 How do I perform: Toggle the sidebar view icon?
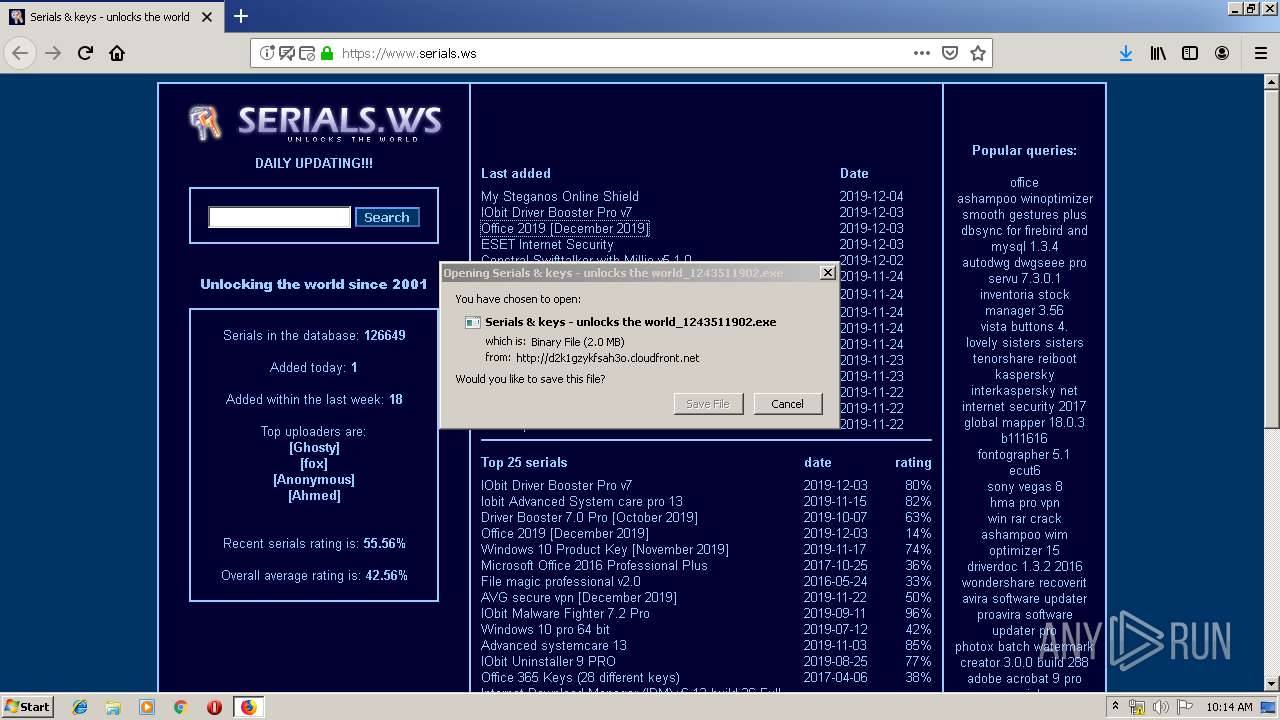[1190, 53]
